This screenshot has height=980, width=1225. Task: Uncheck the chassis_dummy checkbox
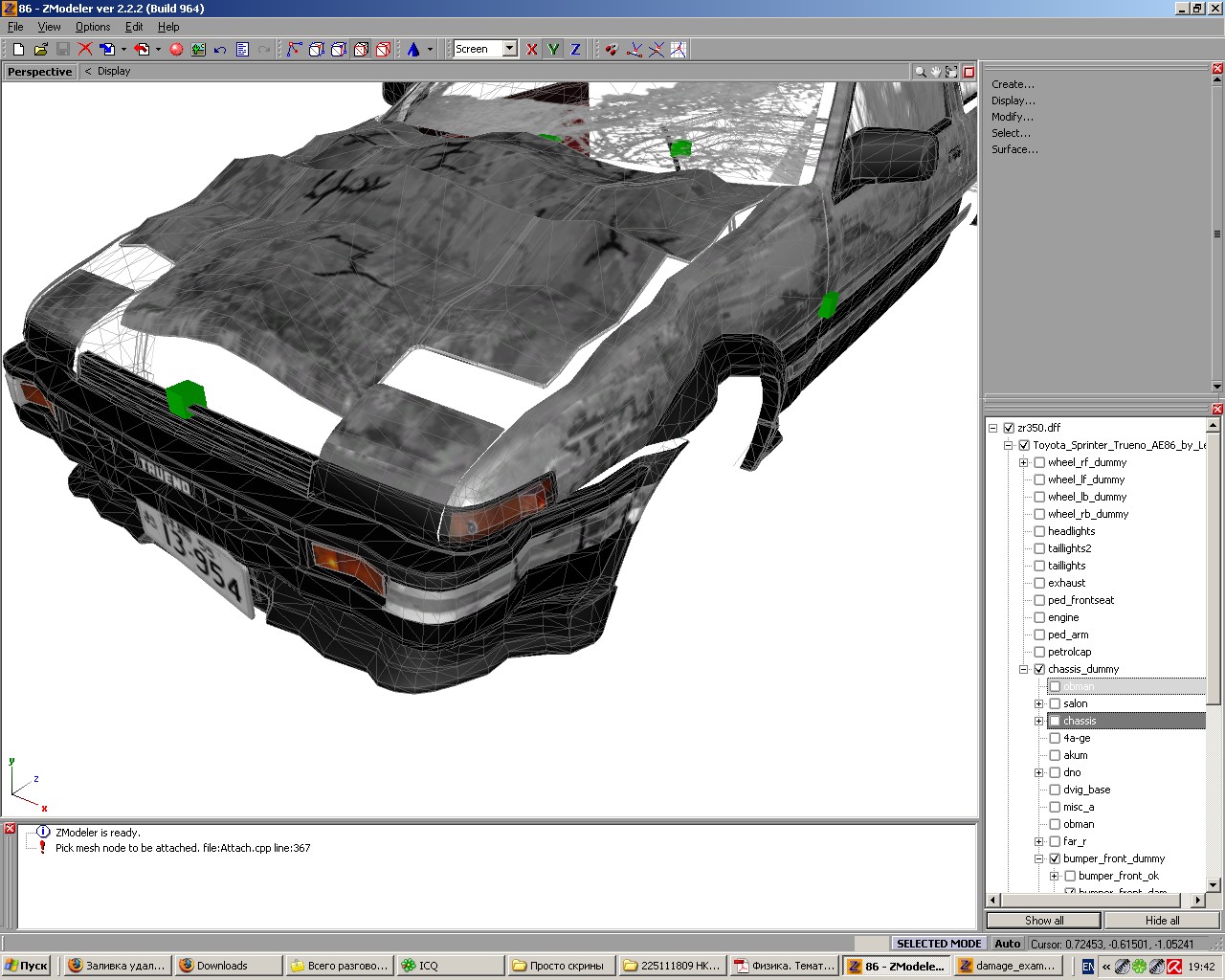pyautogui.click(x=1039, y=669)
